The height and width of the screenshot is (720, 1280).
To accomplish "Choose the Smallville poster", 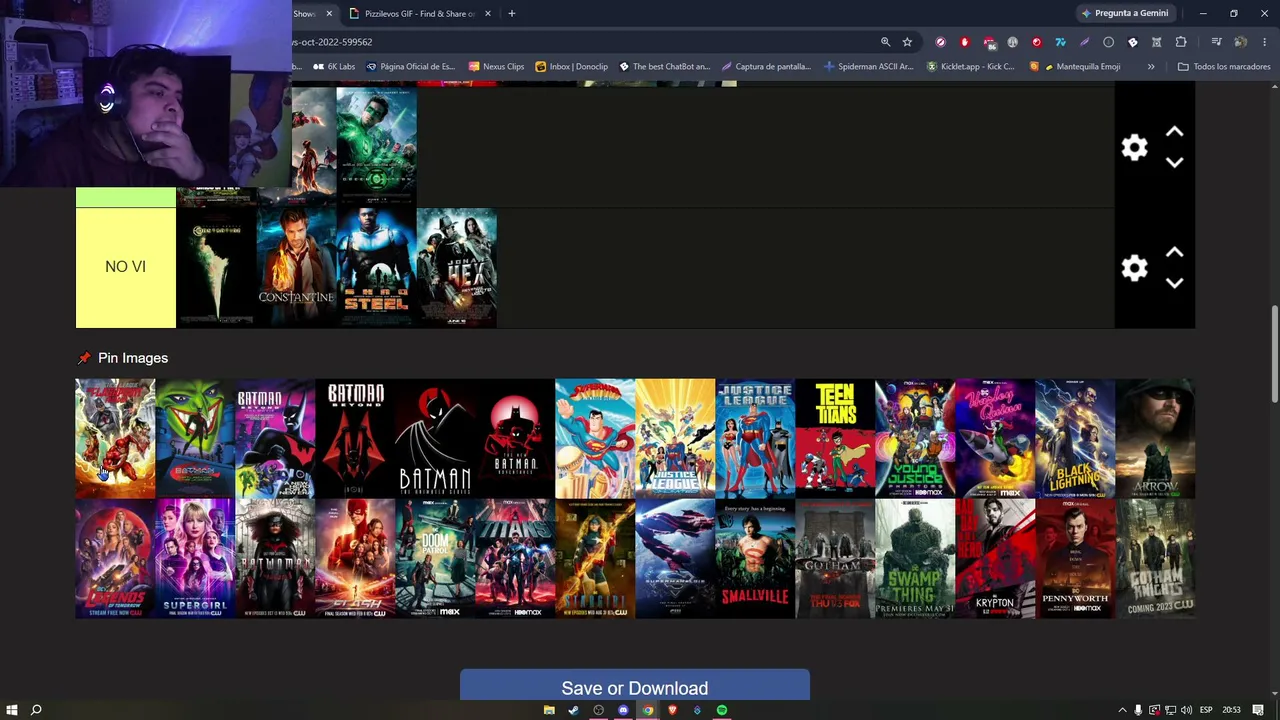I will coord(755,558).
